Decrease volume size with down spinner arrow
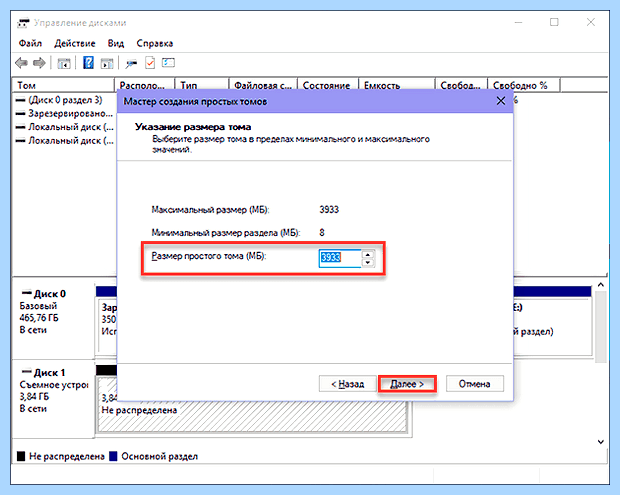This screenshot has height=495, width=620. point(368,263)
